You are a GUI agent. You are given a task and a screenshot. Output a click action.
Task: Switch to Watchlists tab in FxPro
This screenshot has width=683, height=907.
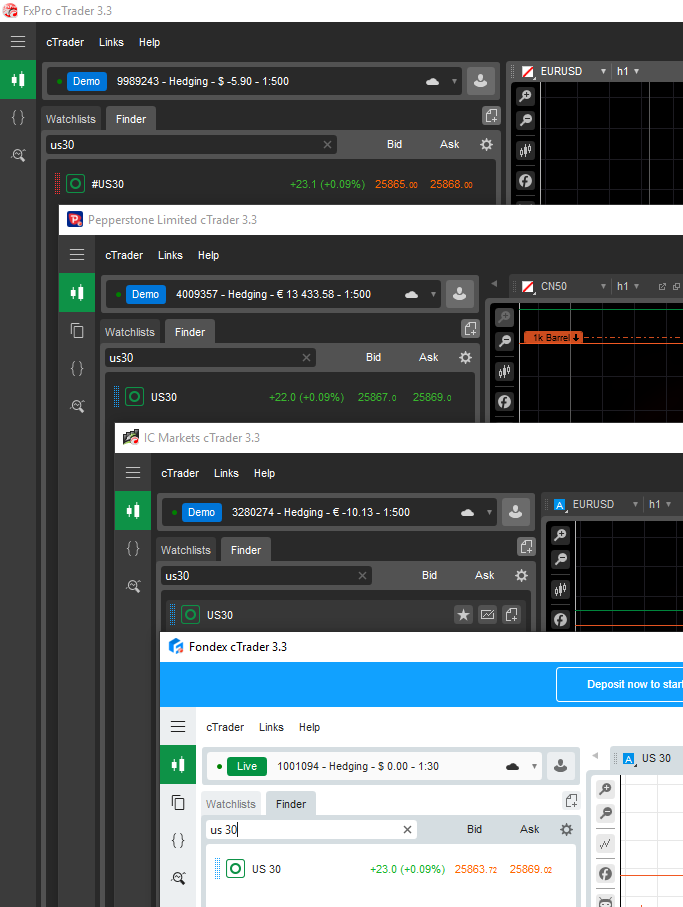tap(71, 119)
